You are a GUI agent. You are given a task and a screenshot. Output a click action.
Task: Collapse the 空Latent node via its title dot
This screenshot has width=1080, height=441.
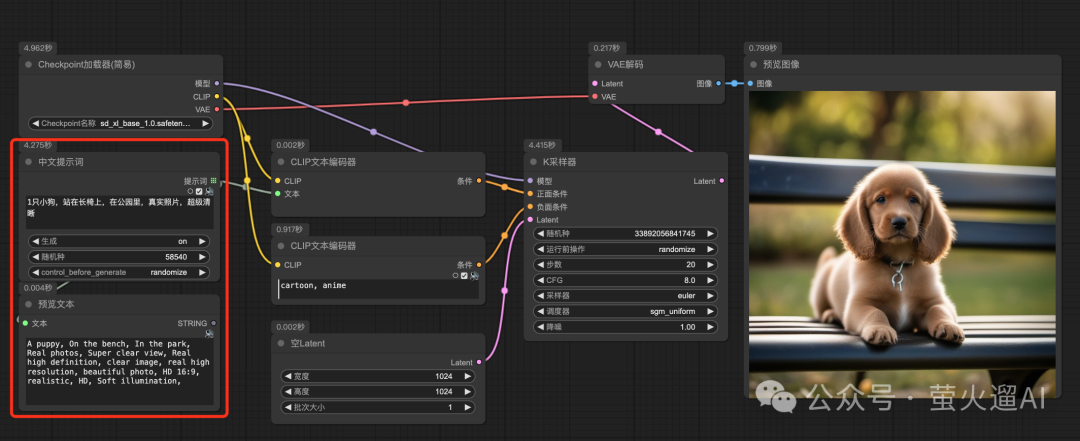click(x=281, y=342)
